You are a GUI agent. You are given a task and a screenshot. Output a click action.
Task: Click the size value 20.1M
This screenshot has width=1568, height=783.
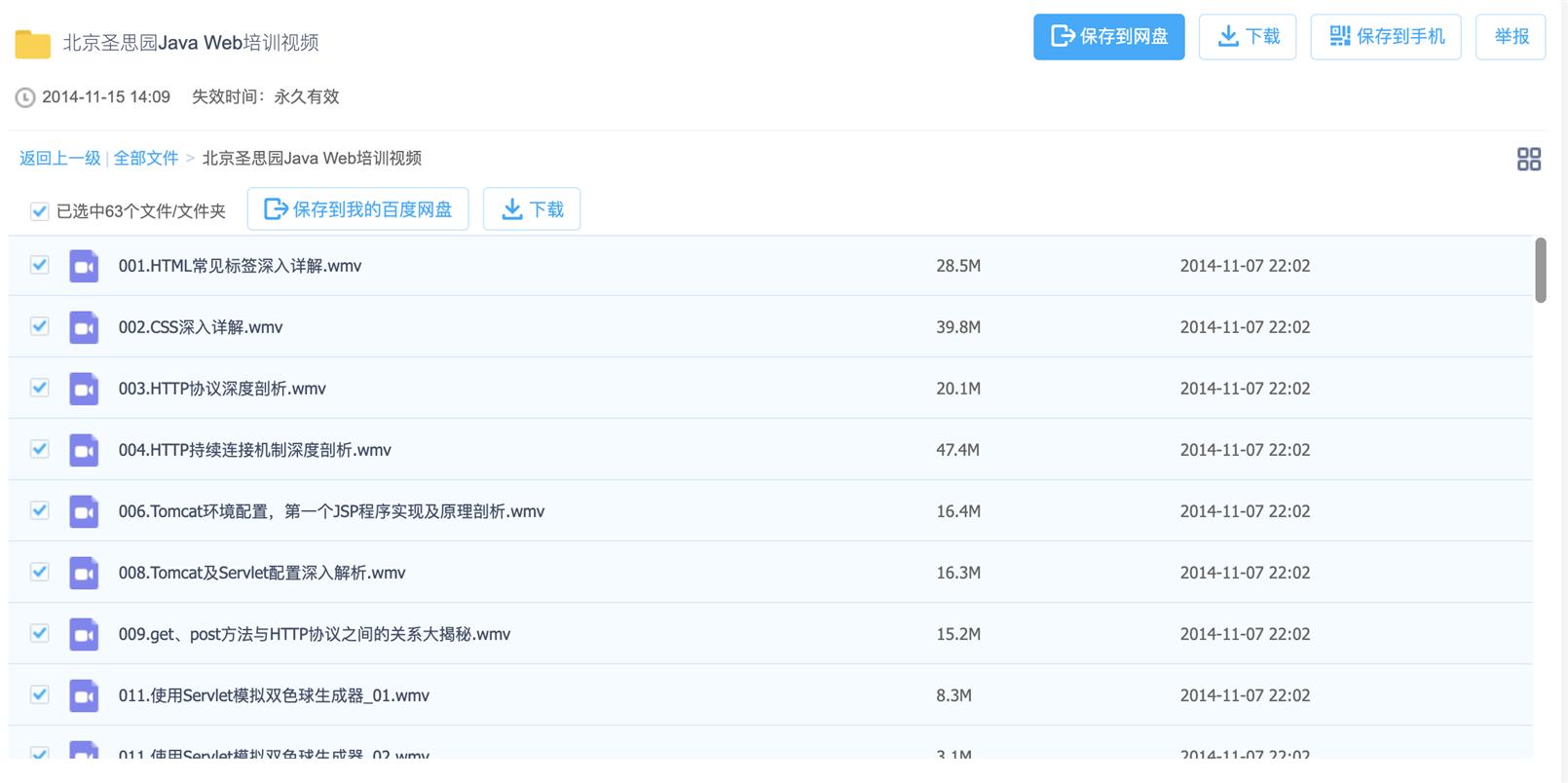pos(958,389)
